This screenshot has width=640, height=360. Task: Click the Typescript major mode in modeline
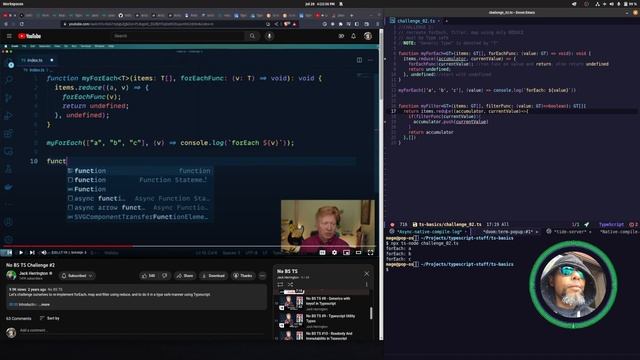[x=611, y=224]
